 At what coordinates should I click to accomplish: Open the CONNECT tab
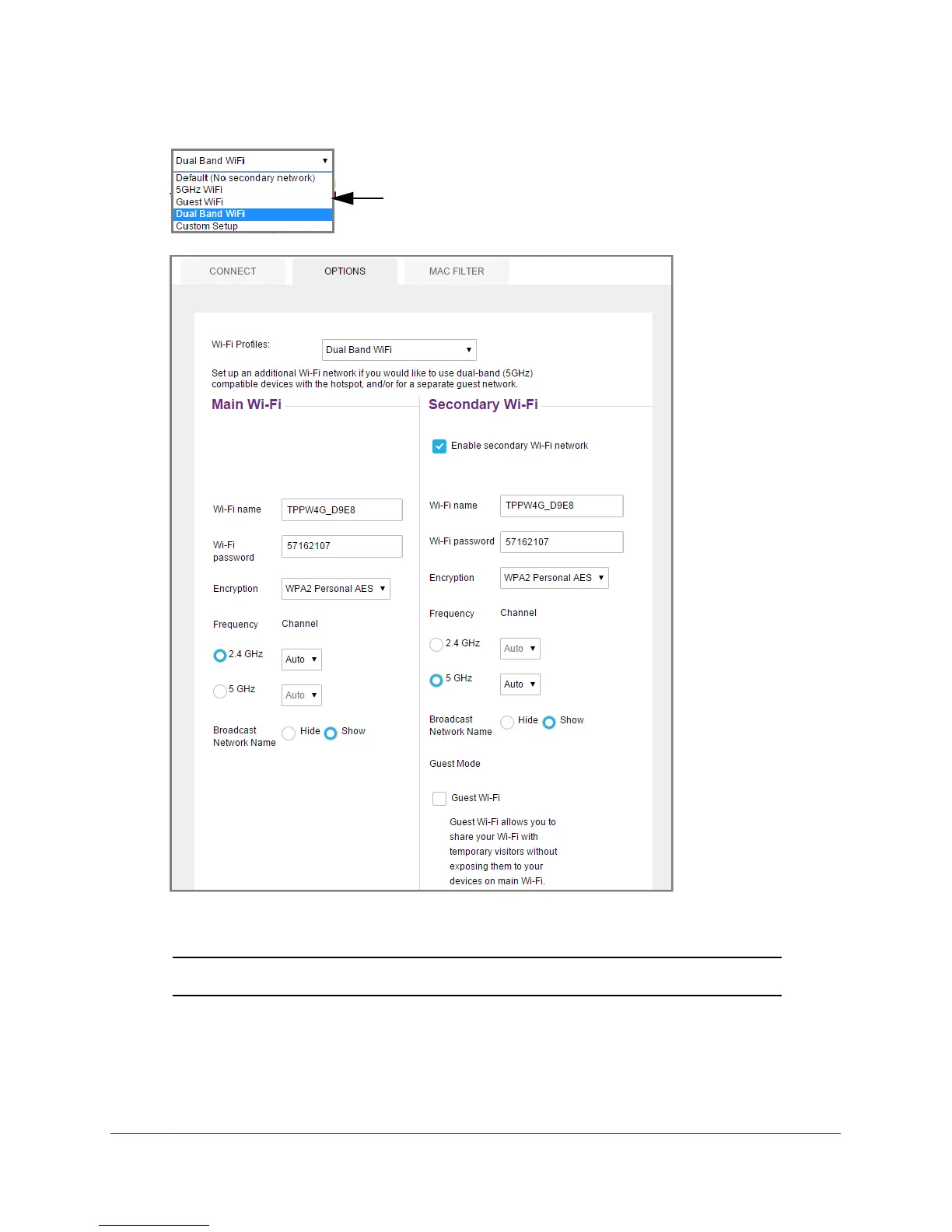(233, 271)
